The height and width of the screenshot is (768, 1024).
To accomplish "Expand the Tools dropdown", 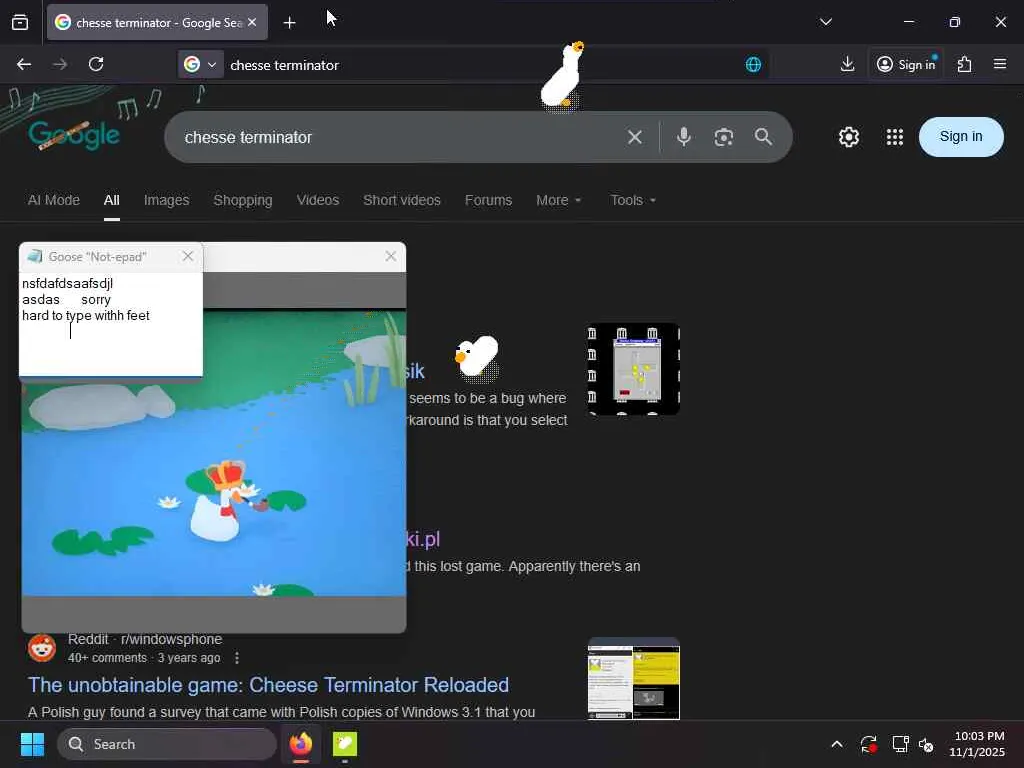I will [x=633, y=200].
